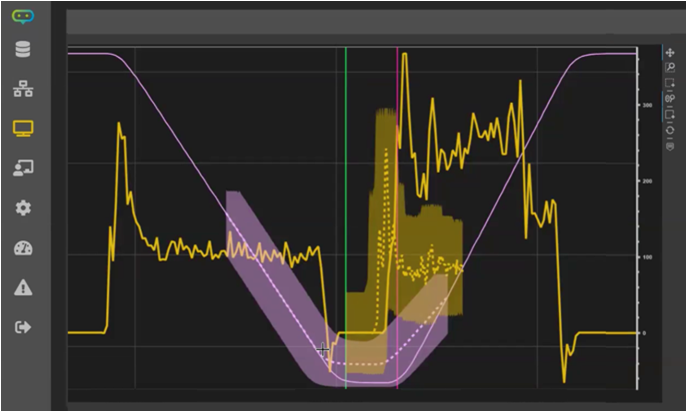
Task: Open the user presentation icon in the sidebar
Action: tap(23, 167)
